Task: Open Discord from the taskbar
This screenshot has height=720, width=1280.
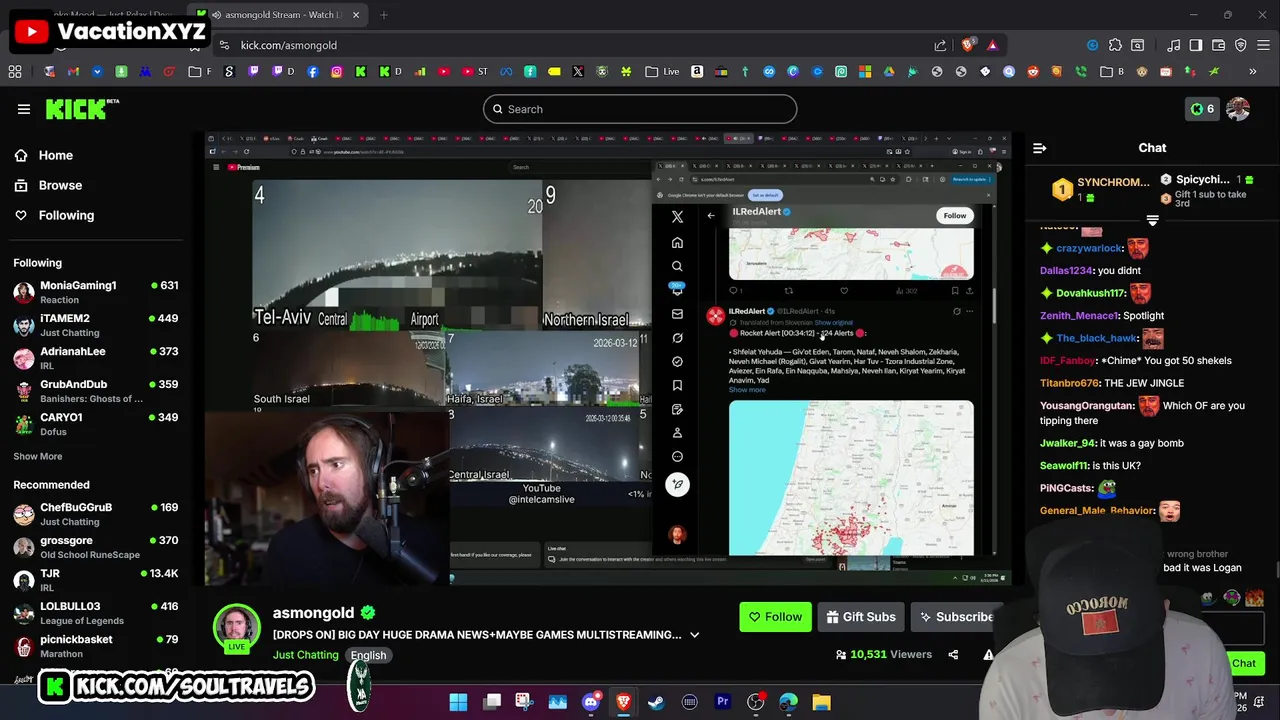Action: point(591,702)
